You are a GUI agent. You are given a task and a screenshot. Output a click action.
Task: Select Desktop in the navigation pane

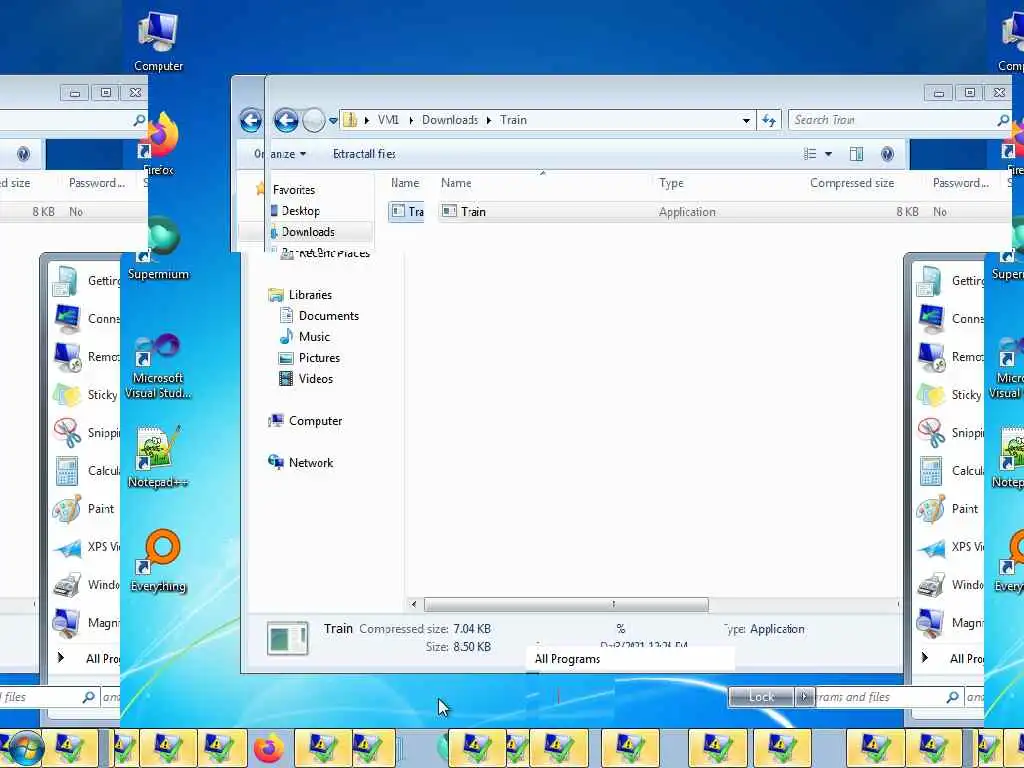coord(300,211)
